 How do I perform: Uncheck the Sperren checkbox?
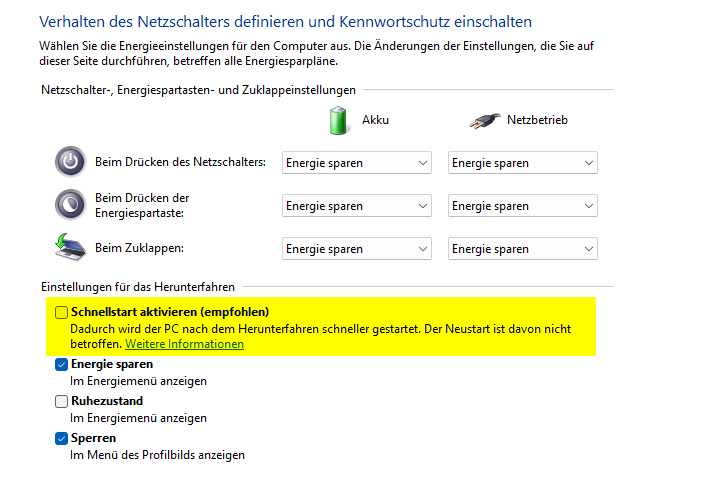coord(62,438)
